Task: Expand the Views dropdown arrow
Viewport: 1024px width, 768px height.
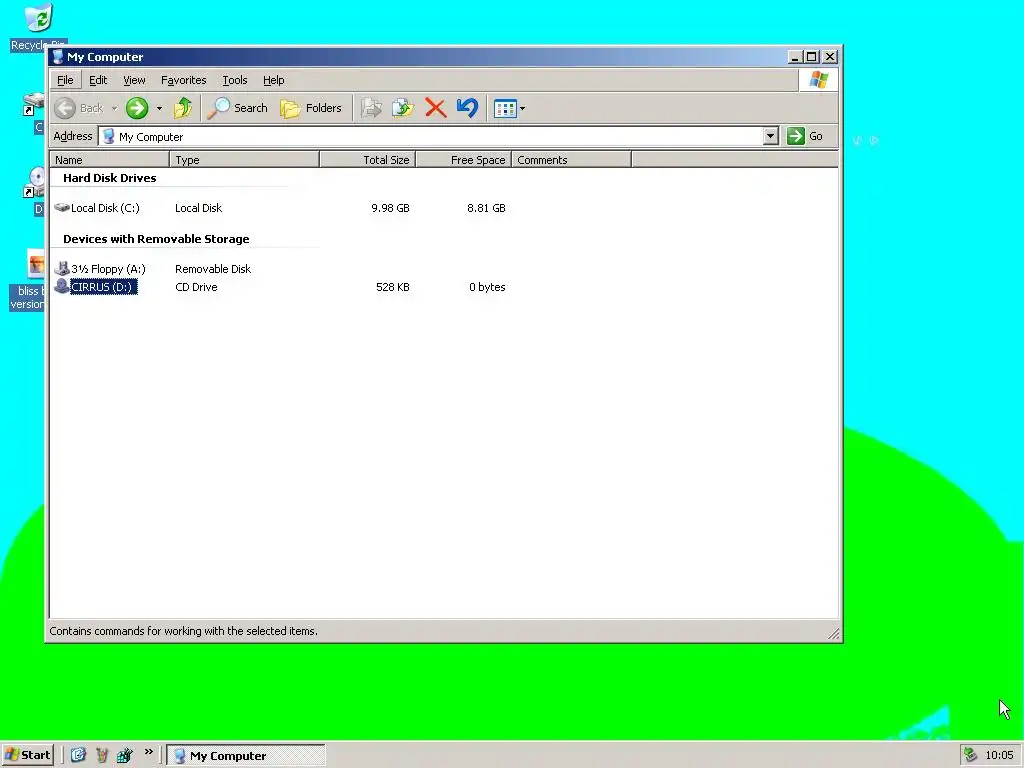Action: 522,108
